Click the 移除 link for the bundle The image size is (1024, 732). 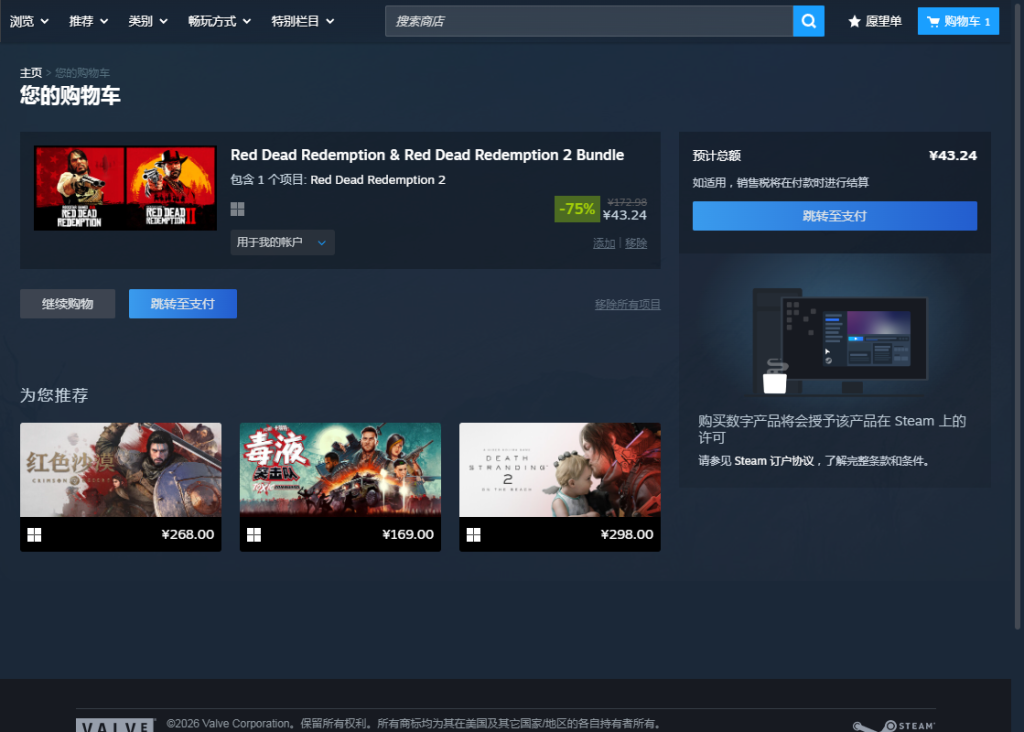[636, 243]
